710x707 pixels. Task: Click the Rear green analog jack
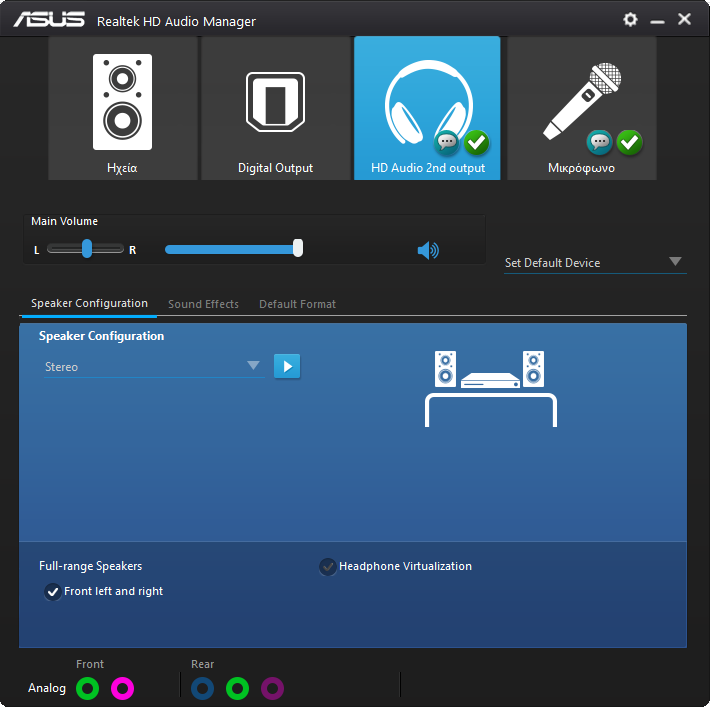click(x=237, y=688)
